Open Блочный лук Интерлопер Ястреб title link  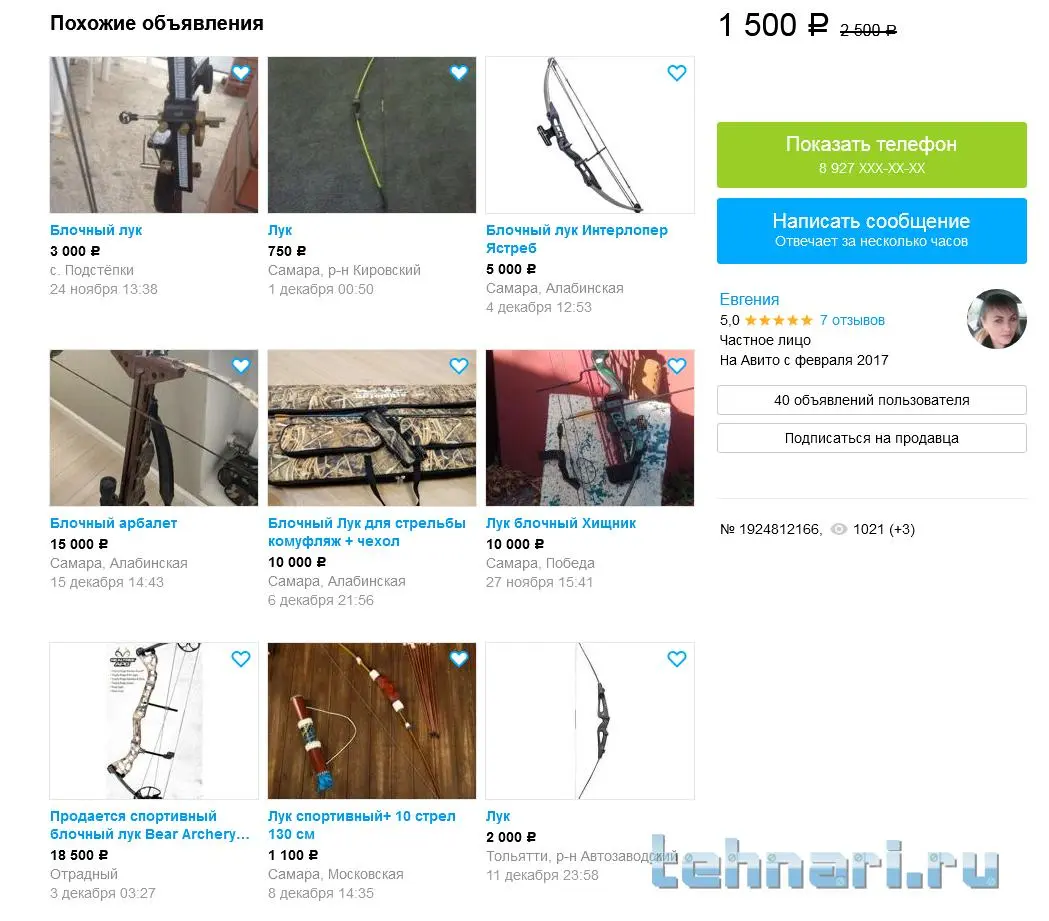(577, 239)
